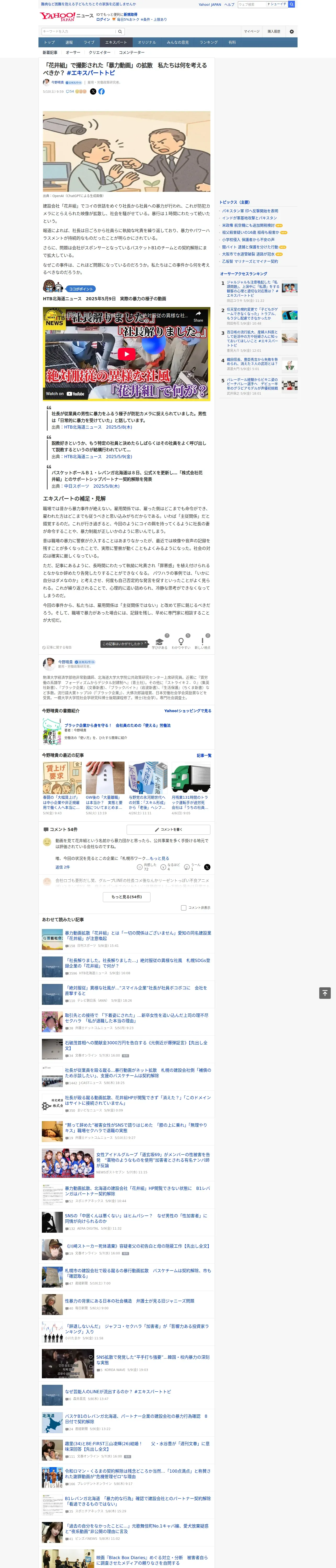Click the 購入履歴 link
The image size is (336, 1568).
coord(274,32)
